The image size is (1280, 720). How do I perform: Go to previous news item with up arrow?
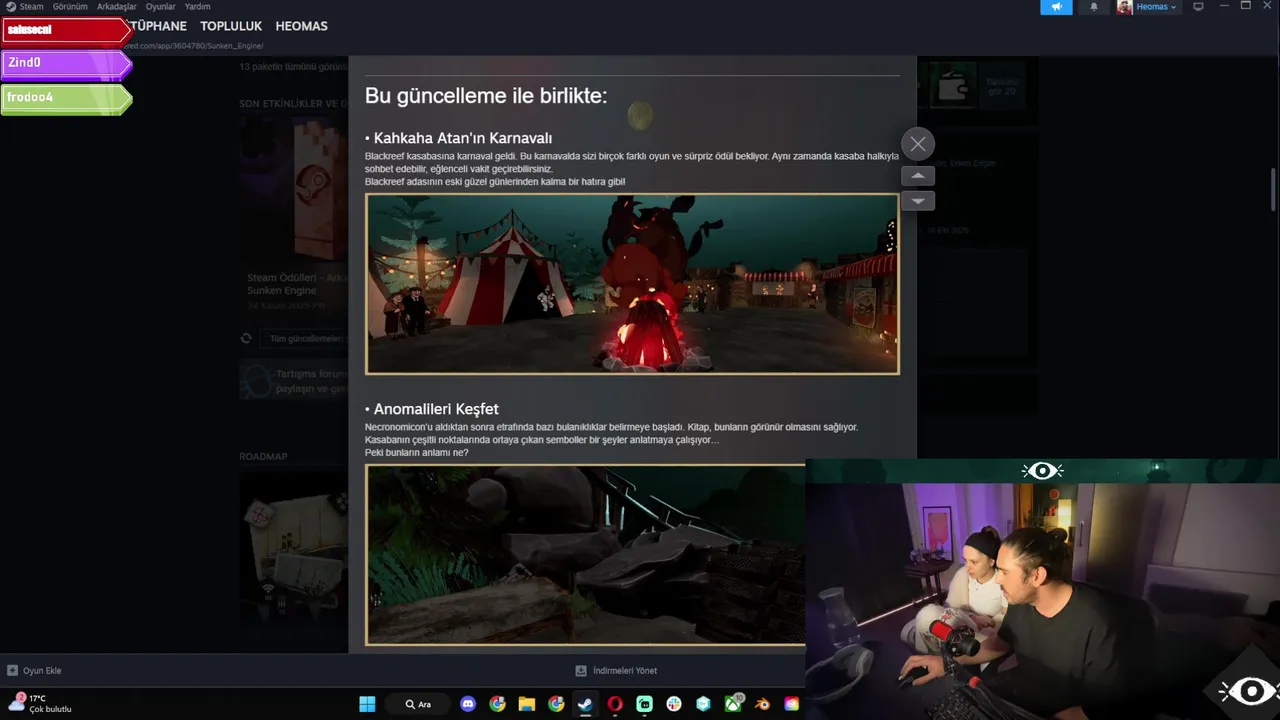click(918, 176)
